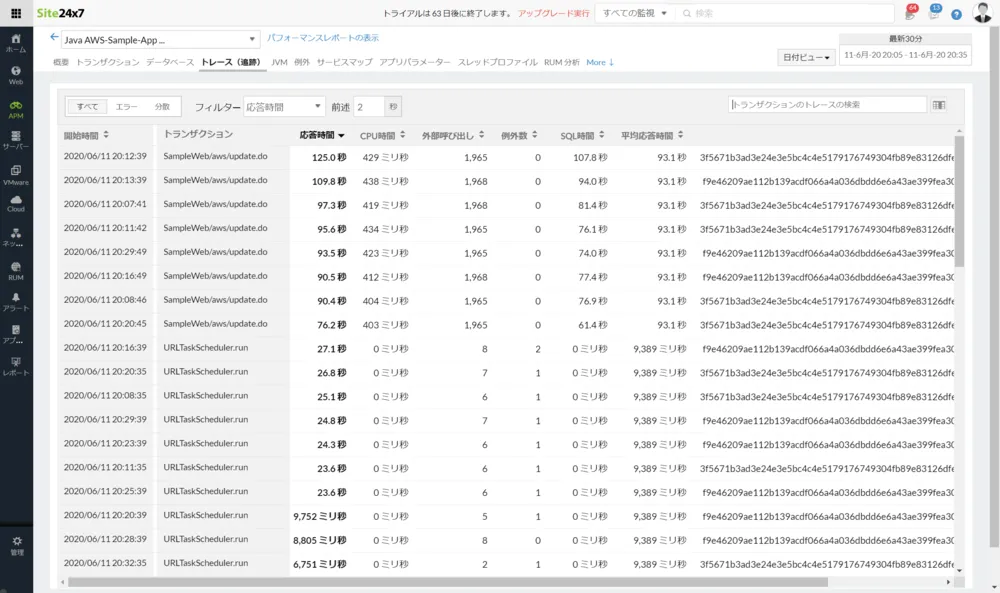Select the APM binoculars sidebar icon

coord(16,109)
